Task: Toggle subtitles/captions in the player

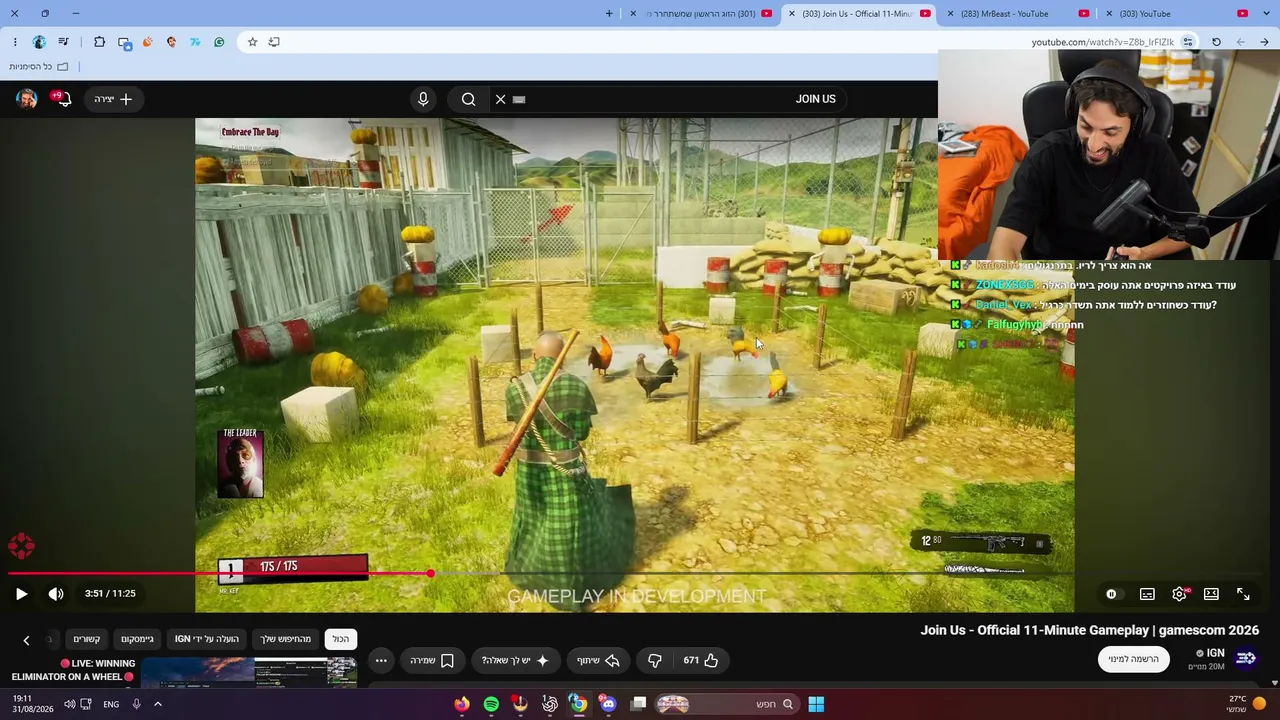Action: (x=1147, y=594)
